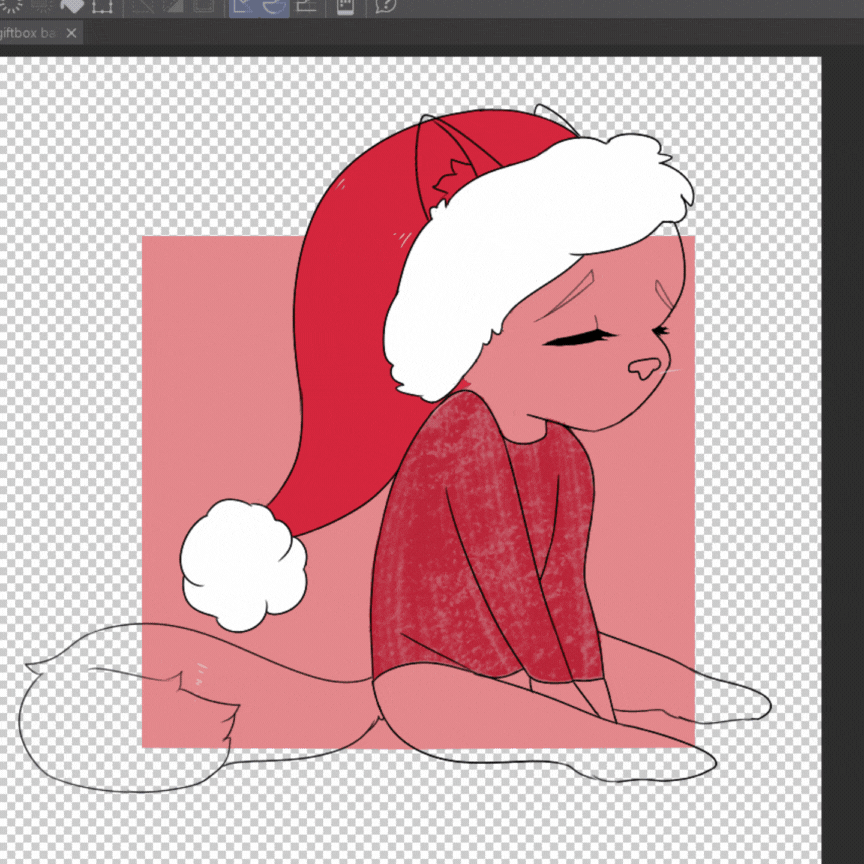Select the Fill bucket icon
The height and width of the screenshot is (864, 864).
point(71,6)
